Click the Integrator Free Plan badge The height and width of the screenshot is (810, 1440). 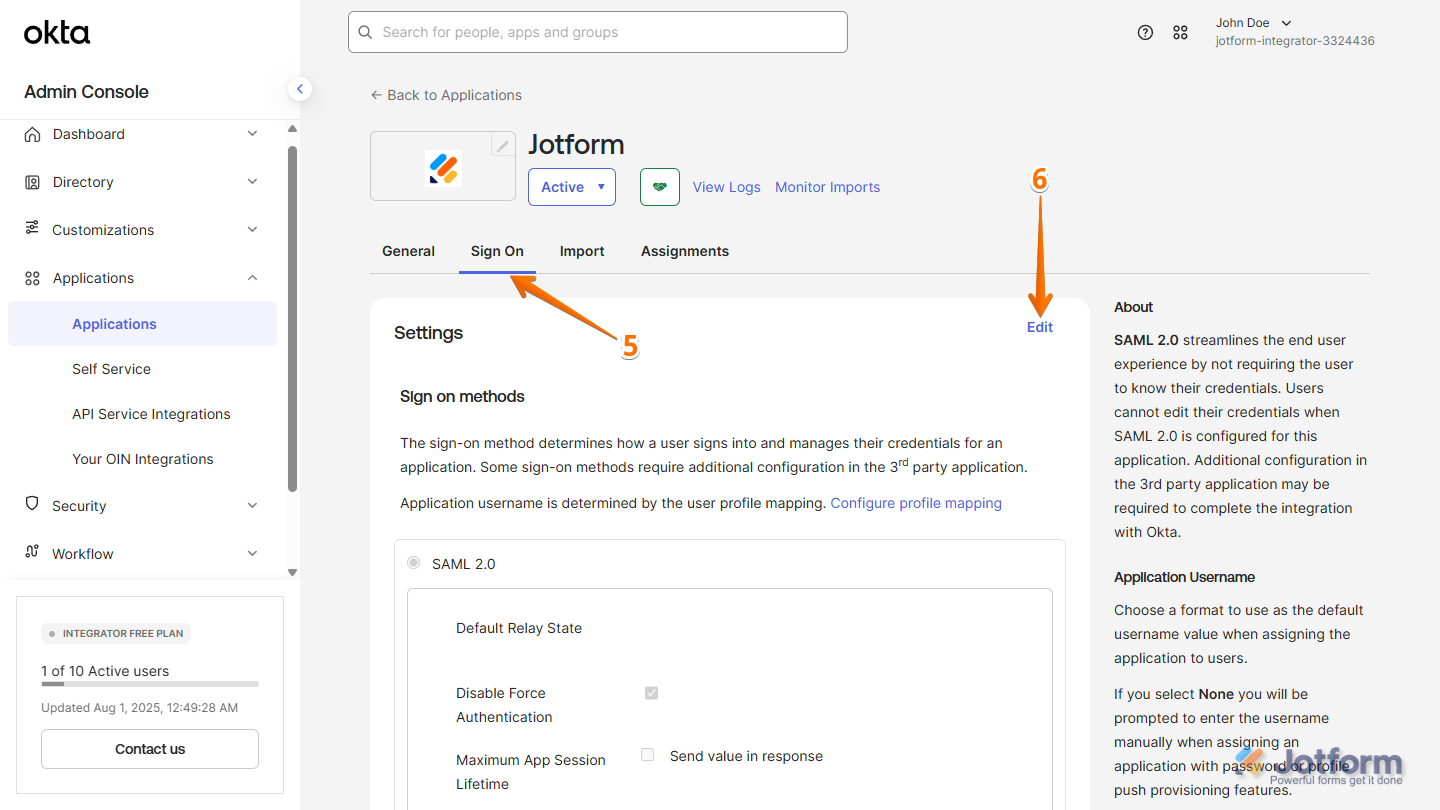(116, 633)
